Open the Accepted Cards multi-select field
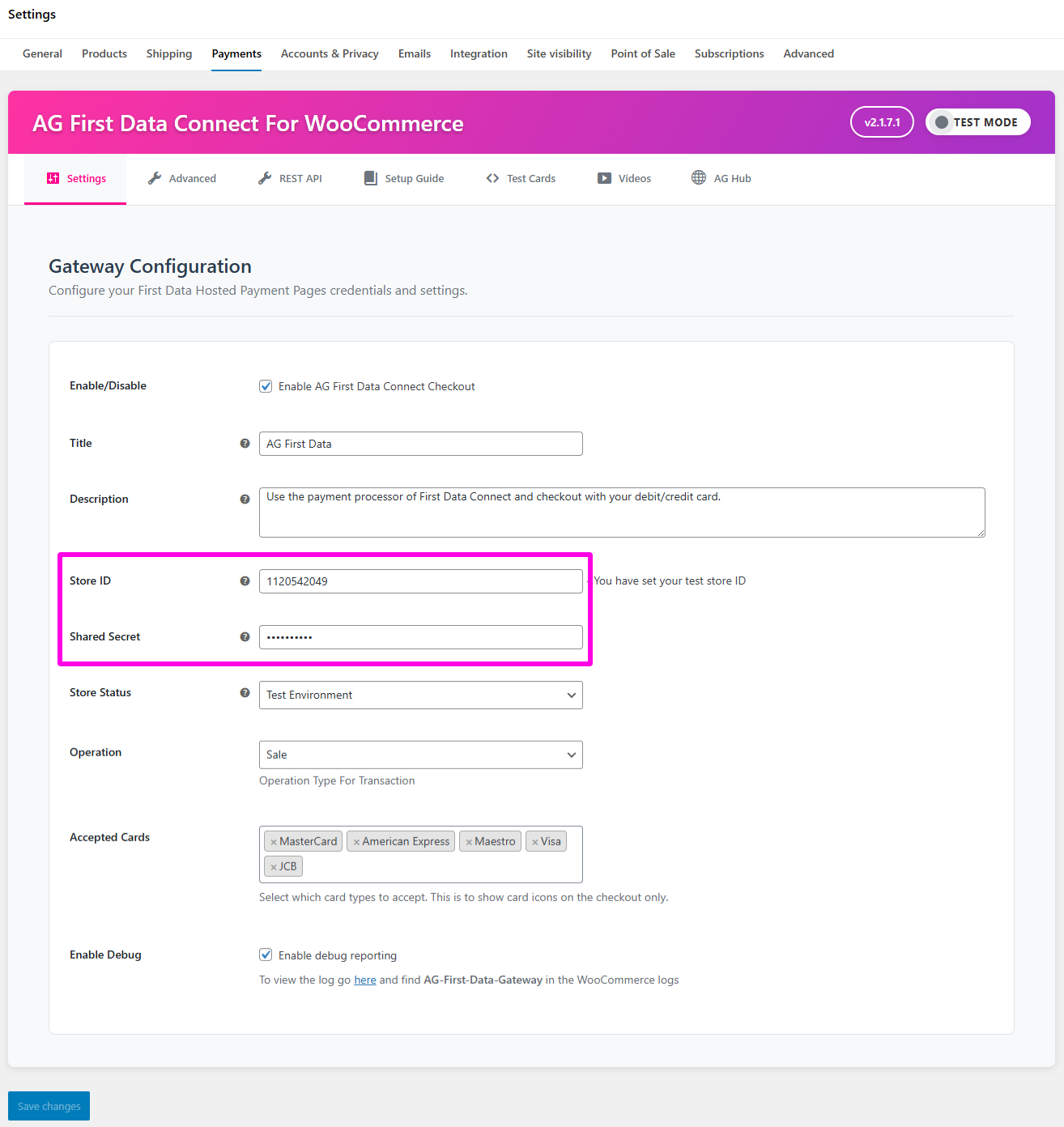Image resolution: width=1064 pixels, height=1127 pixels. pyautogui.click(x=437, y=867)
